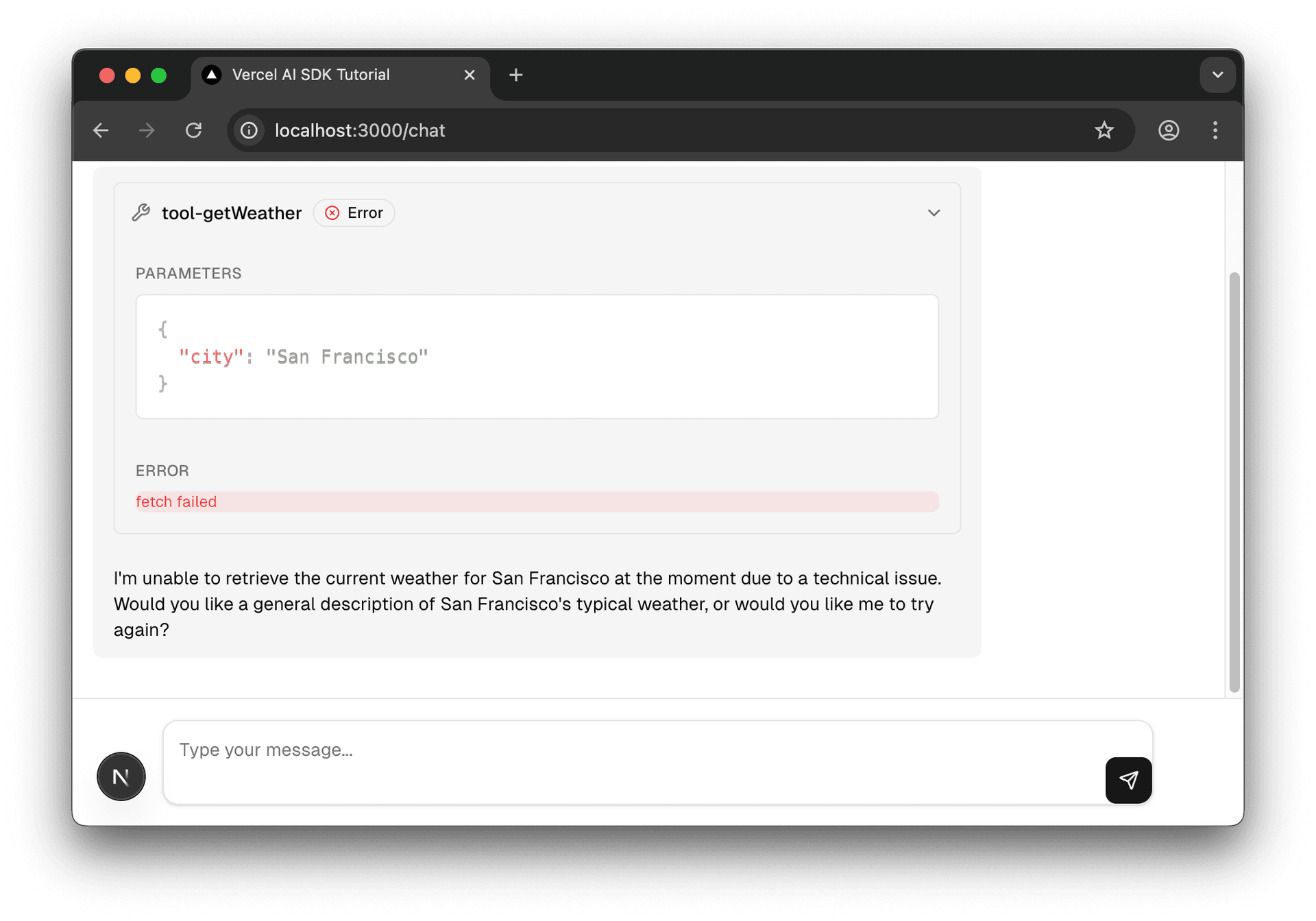Viewport: 1316px width, 921px height.
Task: Click the red error circle in the Error badge
Action: click(x=333, y=212)
